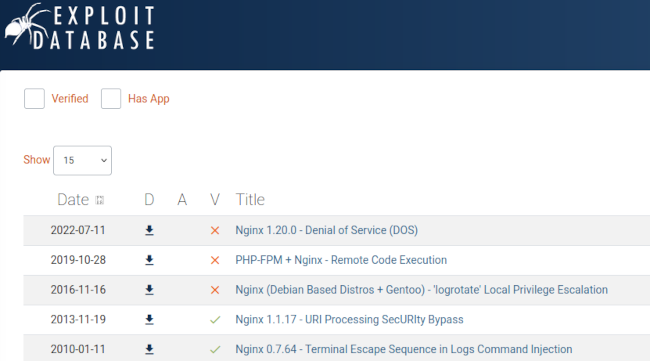
Task: Click verified checkmark for Nginx 1.1.17
Action: coord(215,320)
